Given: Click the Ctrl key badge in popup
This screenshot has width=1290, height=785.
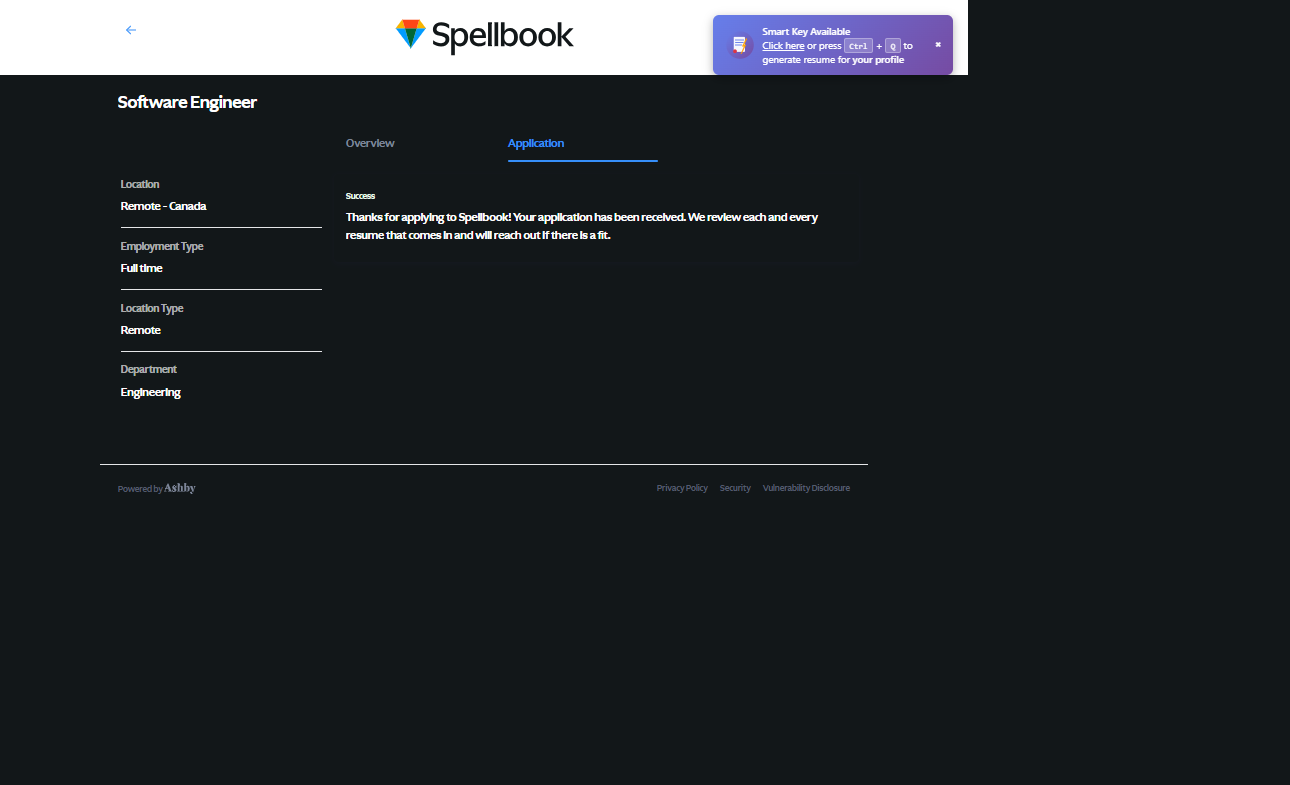Looking at the screenshot, I should (858, 46).
